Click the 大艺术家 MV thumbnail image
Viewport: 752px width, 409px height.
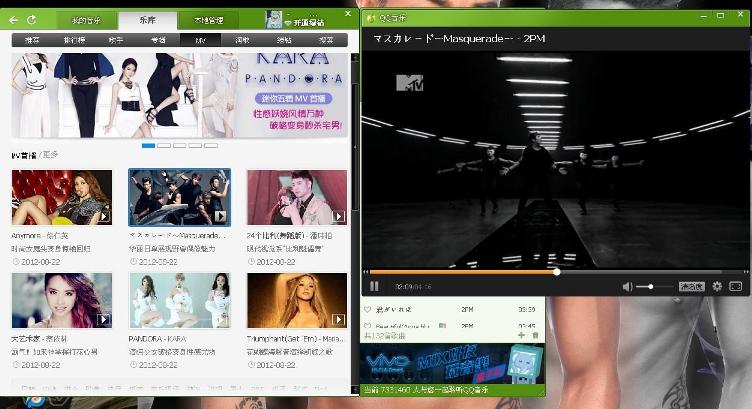point(62,301)
